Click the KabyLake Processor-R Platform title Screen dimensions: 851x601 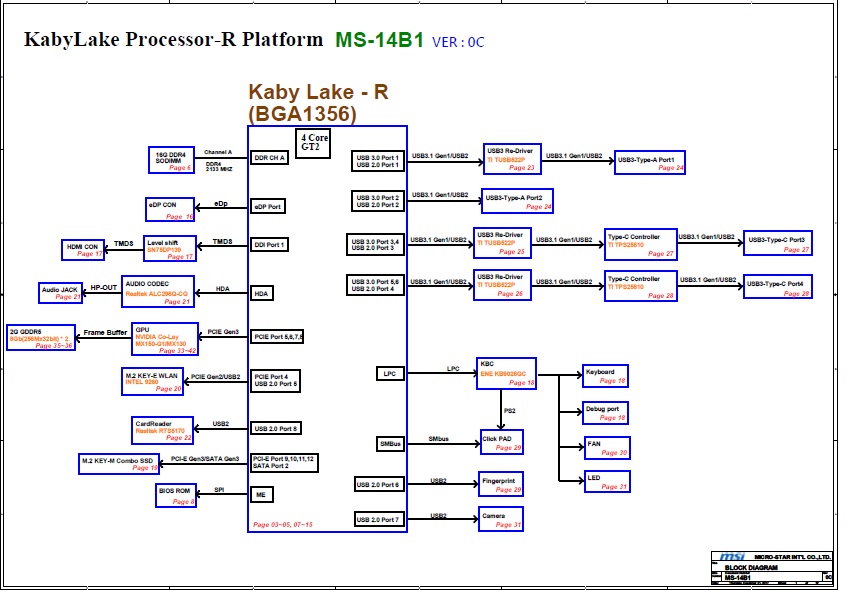click(x=173, y=40)
